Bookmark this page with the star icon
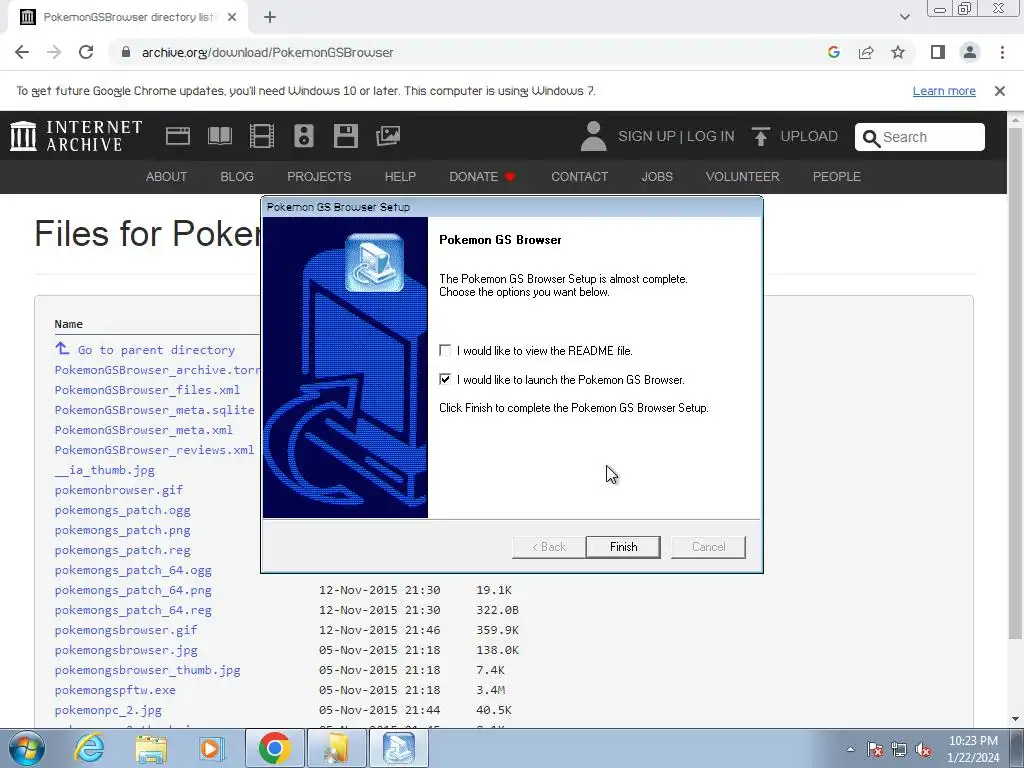1024x768 pixels. pos(898,52)
